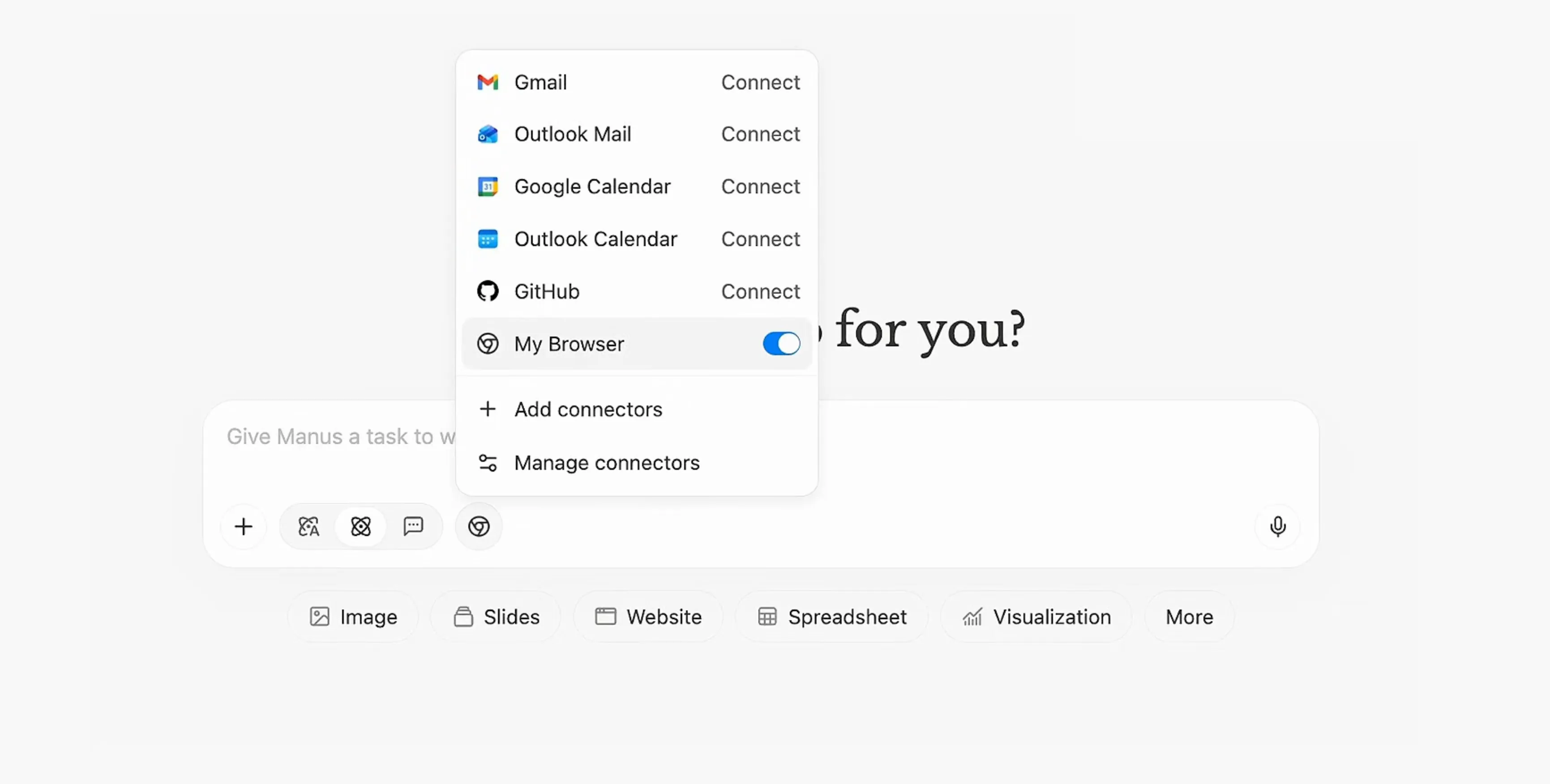Select the Outlook Mail row label
The height and width of the screenshot is (784, 1550).
click(572, 134)
